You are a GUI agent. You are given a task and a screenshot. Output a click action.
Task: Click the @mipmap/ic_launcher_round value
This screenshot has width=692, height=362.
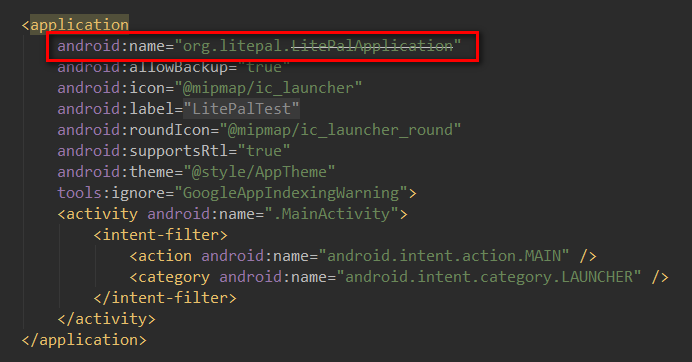tap(340, 130)
